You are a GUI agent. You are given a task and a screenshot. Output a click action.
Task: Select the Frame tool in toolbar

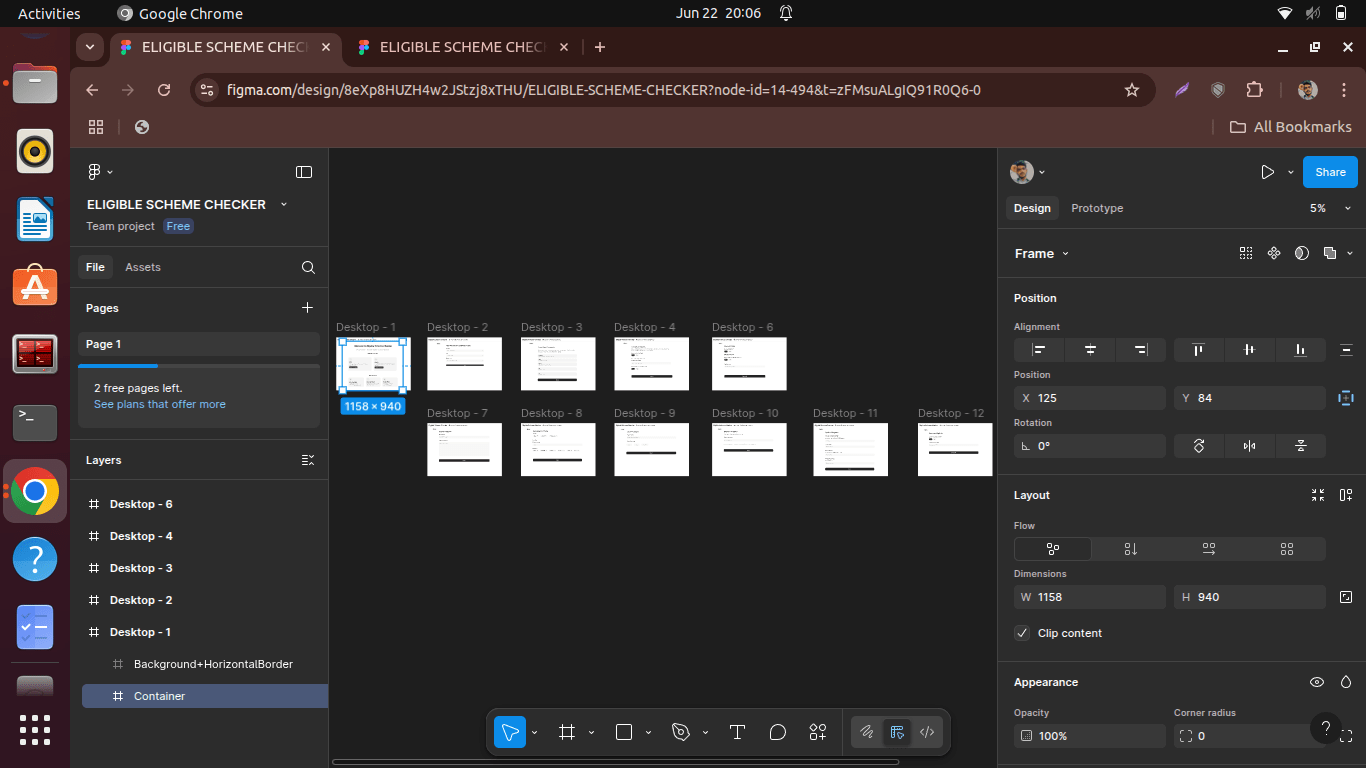pyautogui.click(x=567, y=732)
